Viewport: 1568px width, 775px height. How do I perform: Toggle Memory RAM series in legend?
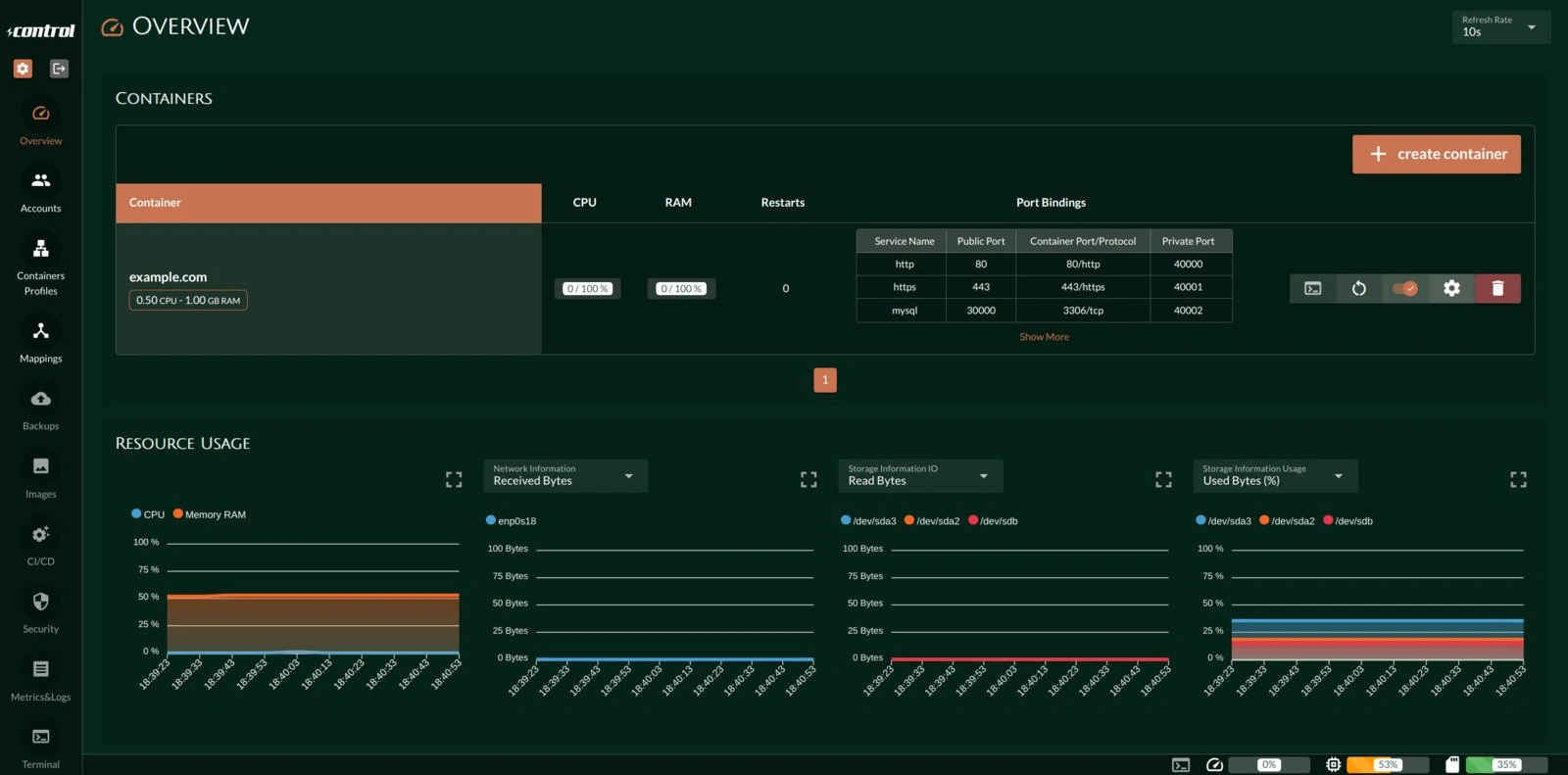click(x=209, y=514)
